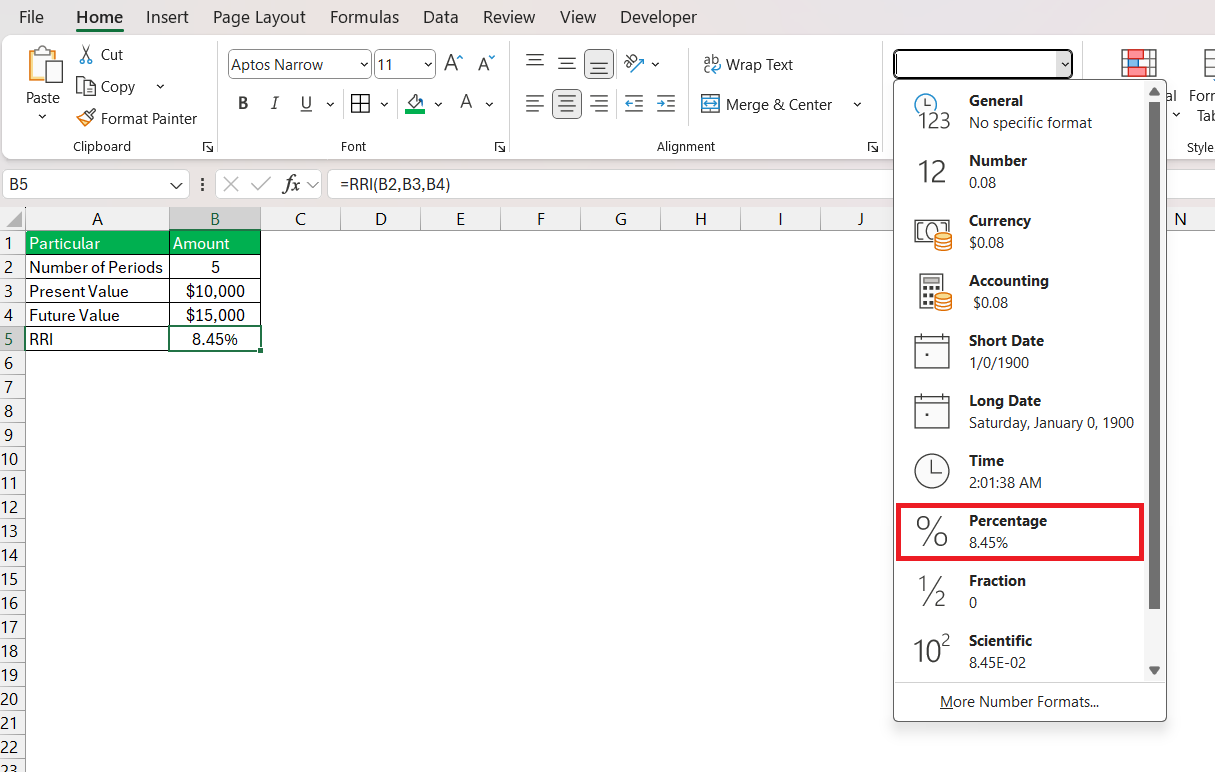Choose the Long Date format

point(1020,412)
